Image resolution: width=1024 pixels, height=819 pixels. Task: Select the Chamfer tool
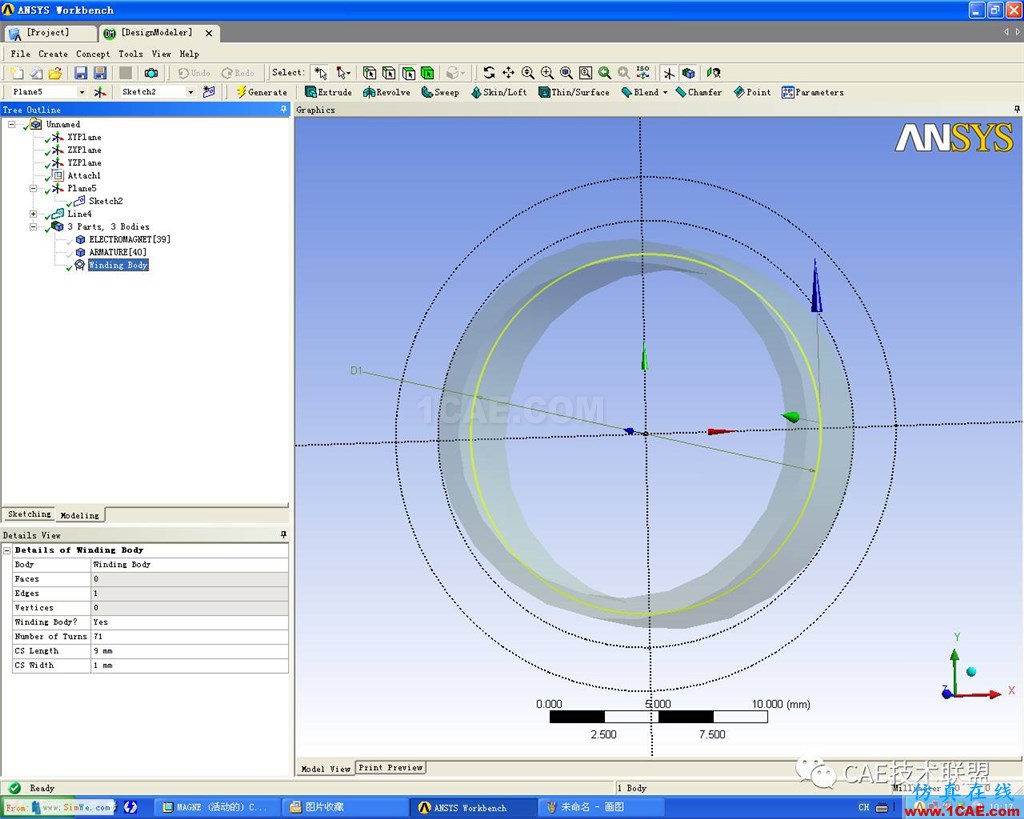(x=699, y=92)
